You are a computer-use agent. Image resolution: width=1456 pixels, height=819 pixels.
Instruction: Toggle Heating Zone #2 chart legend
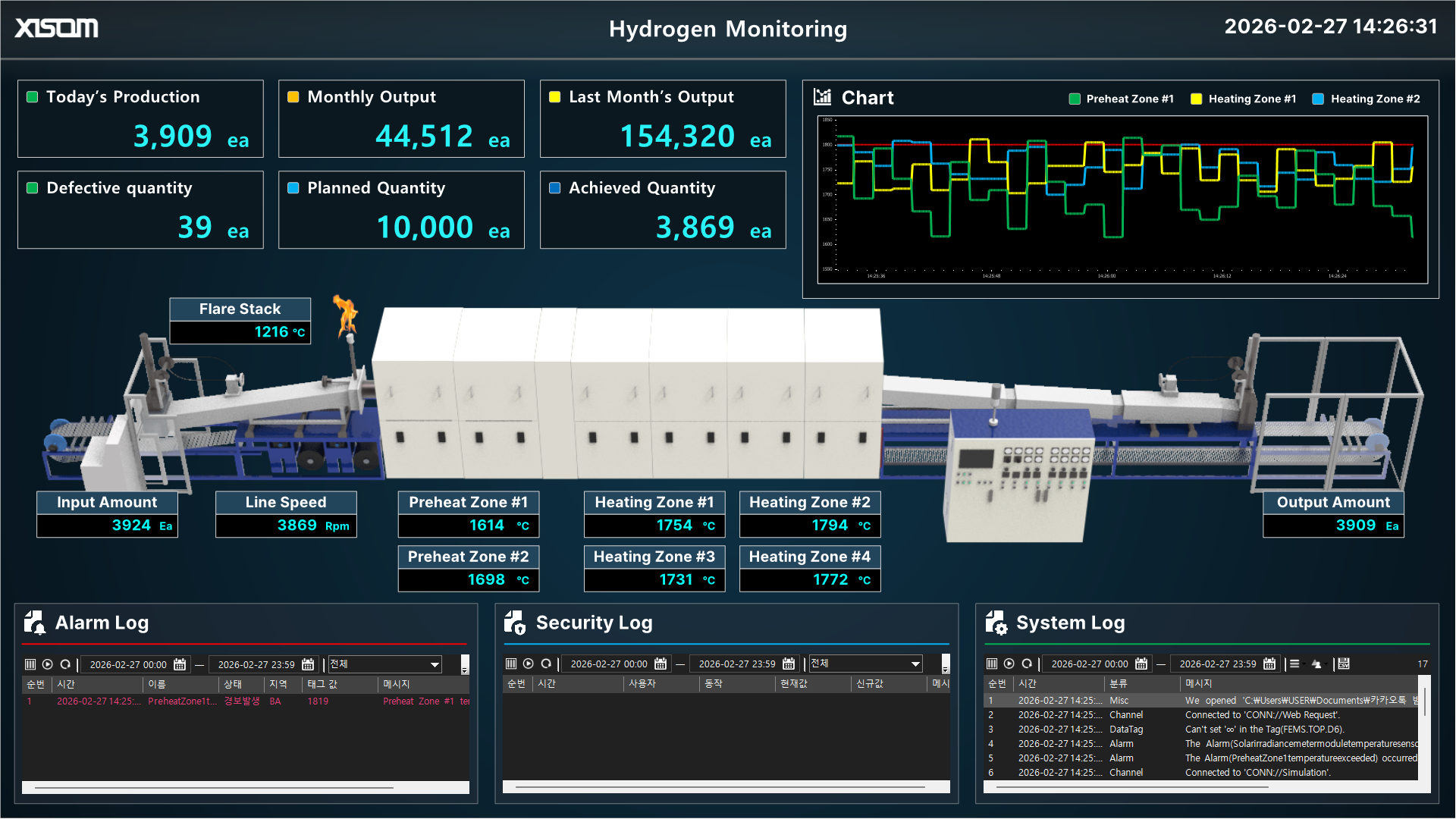click(x=1366, y=99)
